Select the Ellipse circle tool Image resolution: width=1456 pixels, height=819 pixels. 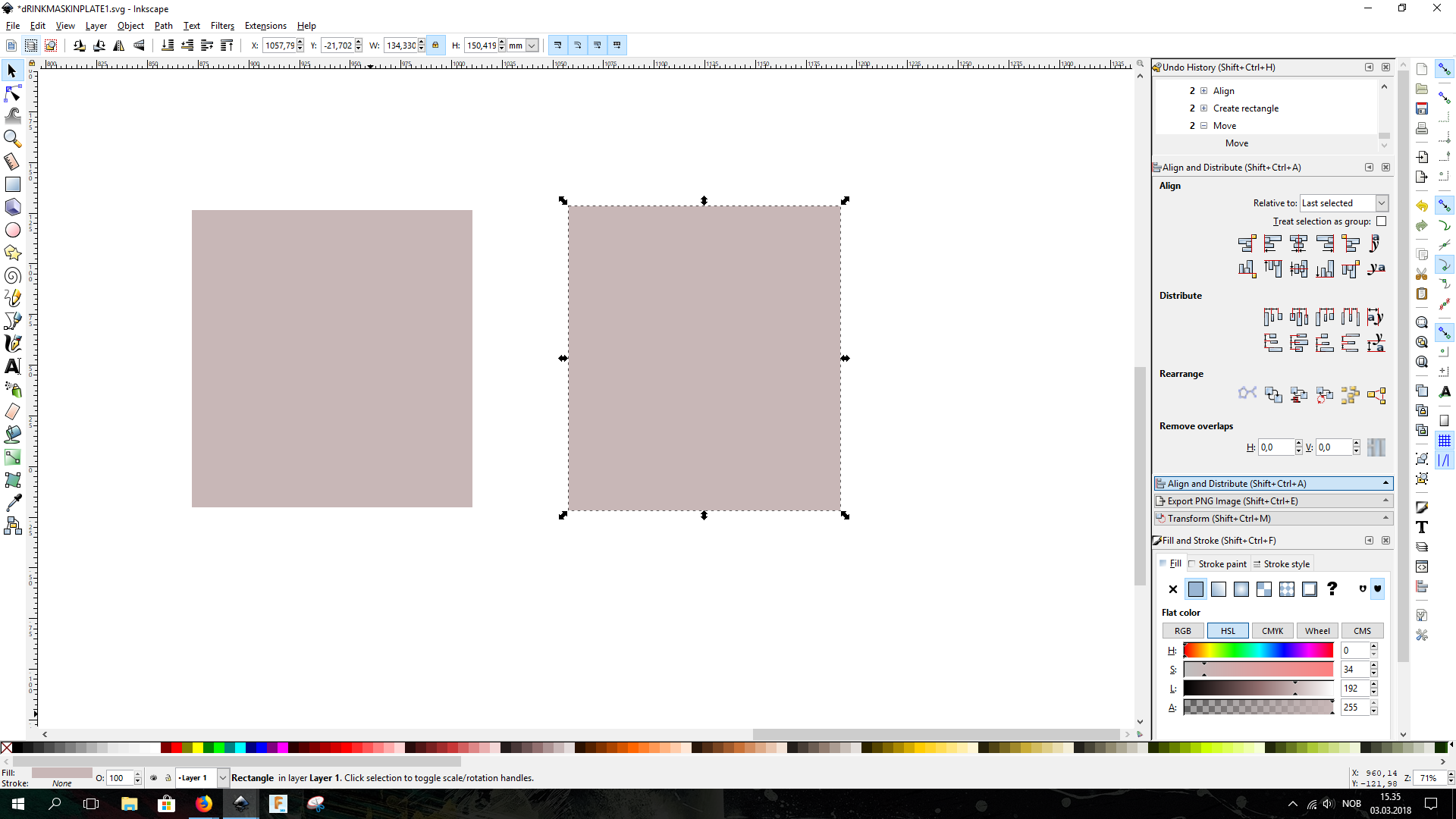pos(12,230)
